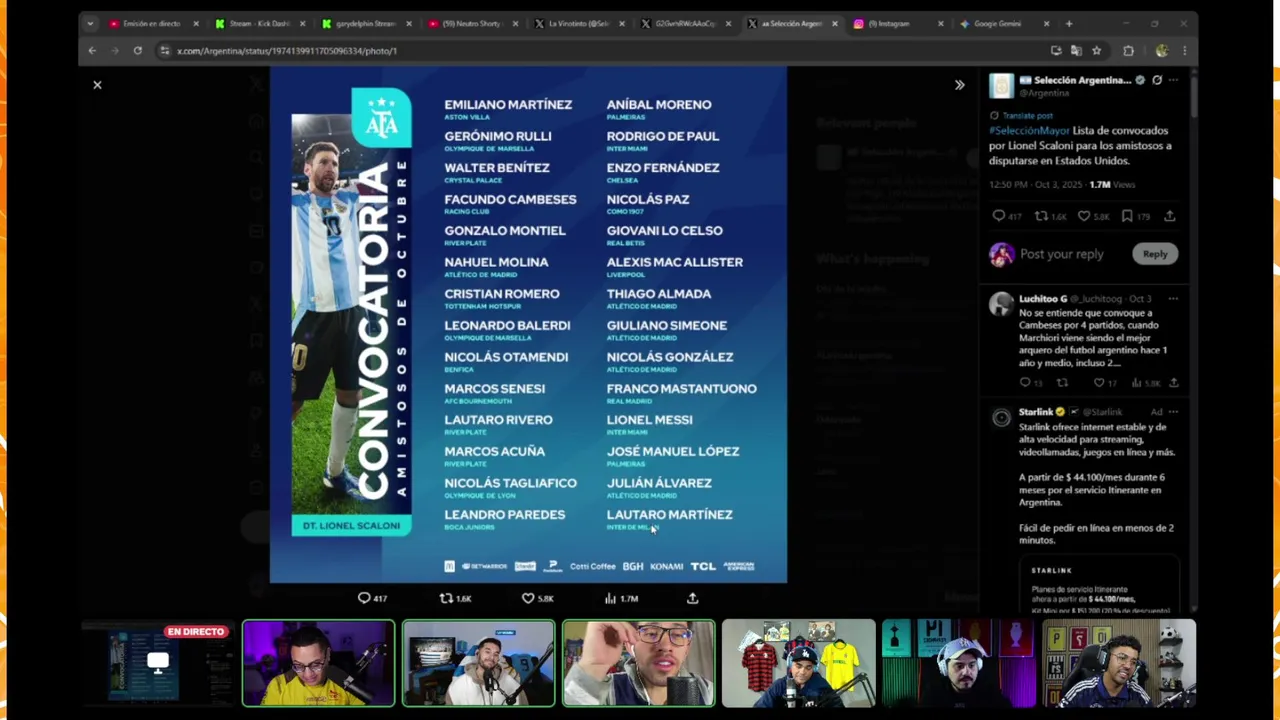The image size is (1280, 720).
Task: Switch to the Stream - Kick Dashboard tab
Action: tap(258, 23)
